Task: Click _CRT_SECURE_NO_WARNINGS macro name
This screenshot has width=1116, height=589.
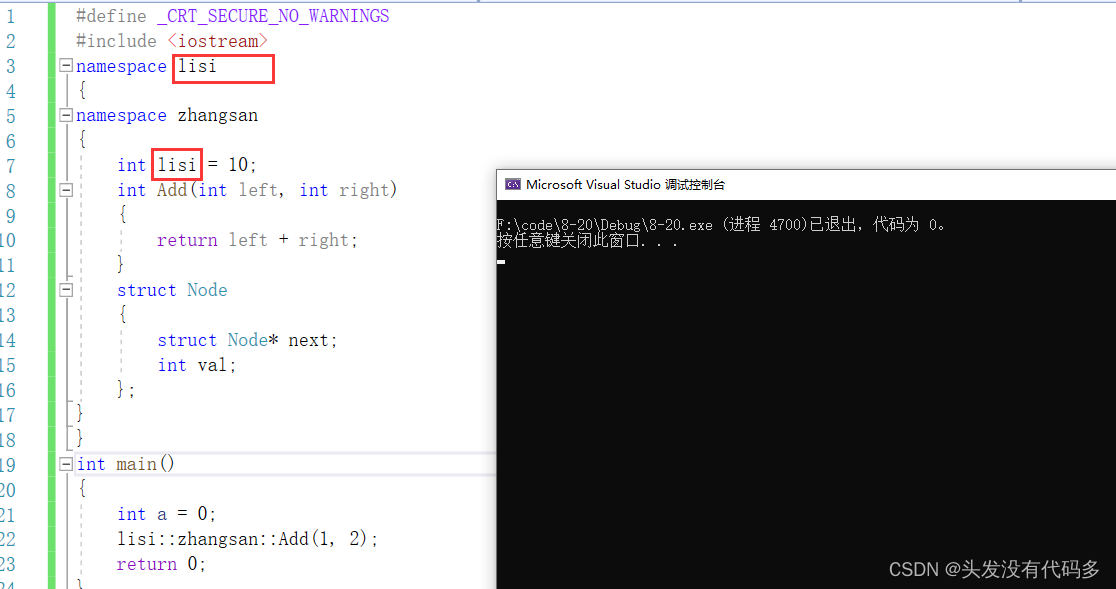Action: pos(273,16)
